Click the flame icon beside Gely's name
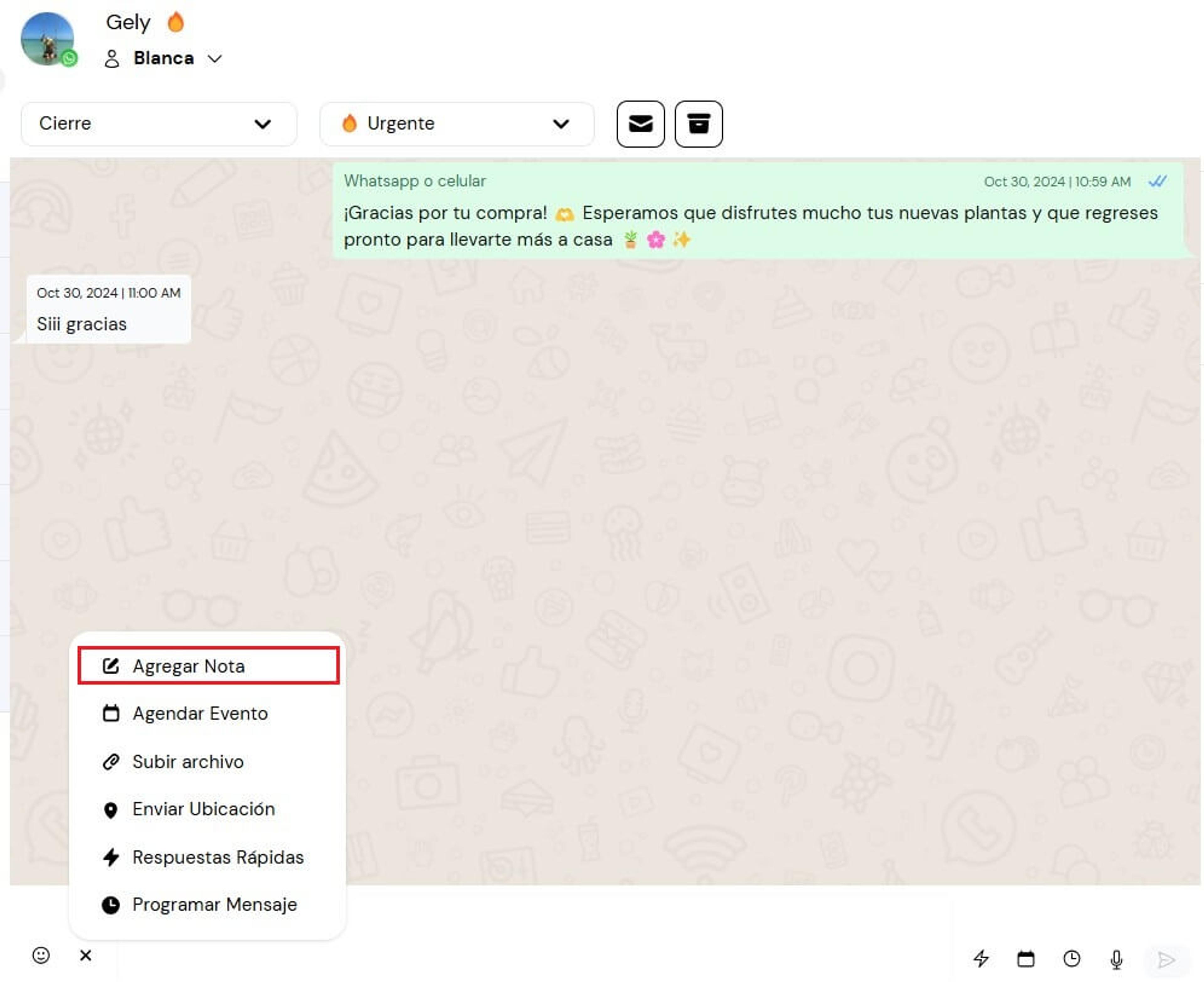The width and height of the screenshot is (1204, 982). [176, 22]
